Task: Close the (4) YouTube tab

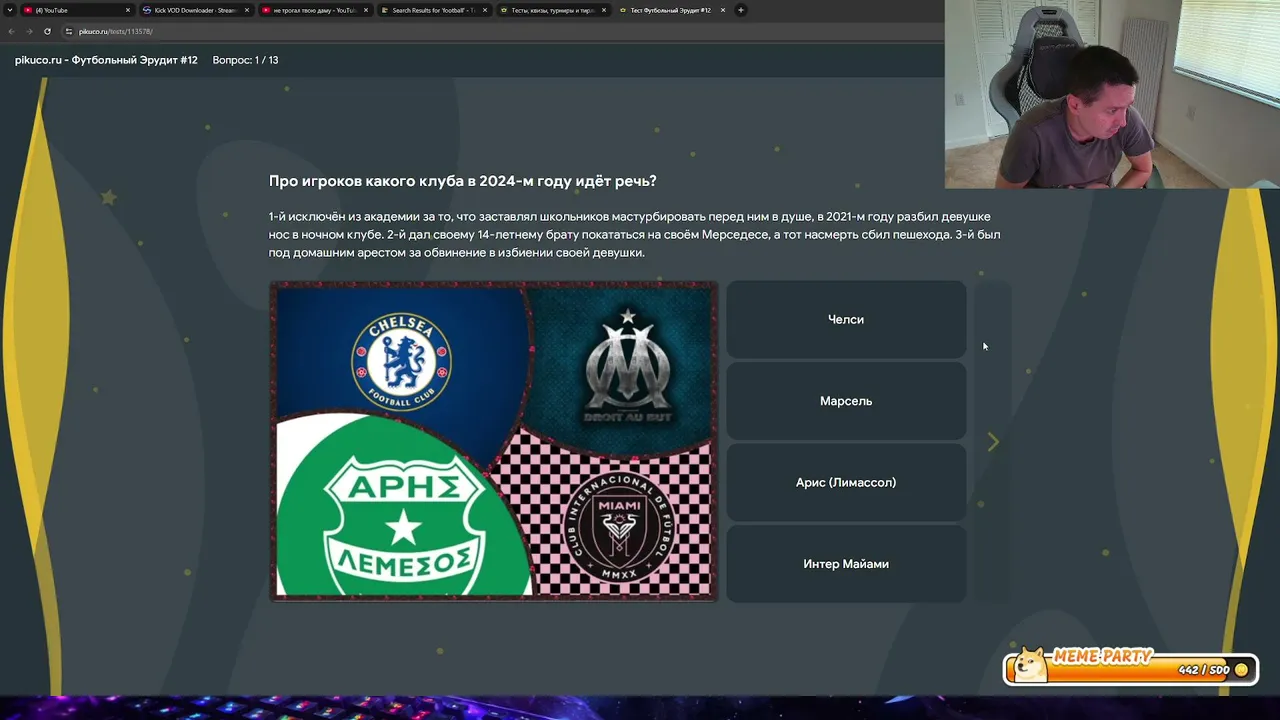Action: [x=128, y=10]
